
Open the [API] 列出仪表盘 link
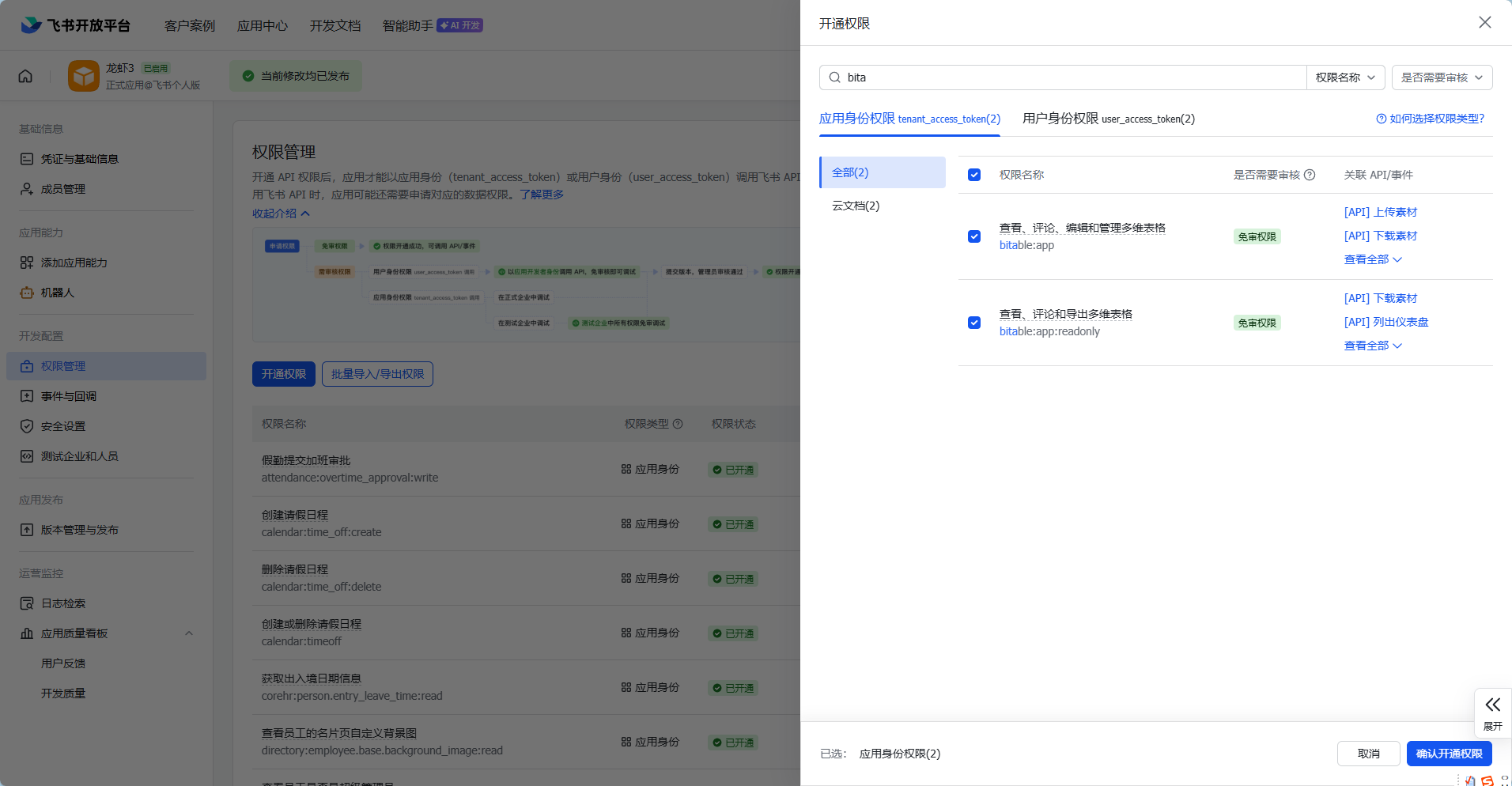tap(1386, 322)
